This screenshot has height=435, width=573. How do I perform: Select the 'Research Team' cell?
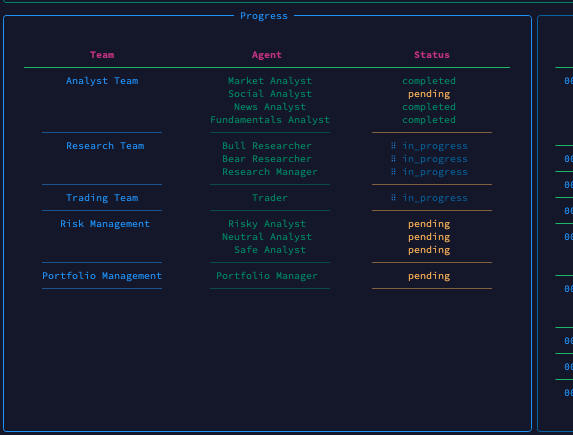click(x=105, y=146)
